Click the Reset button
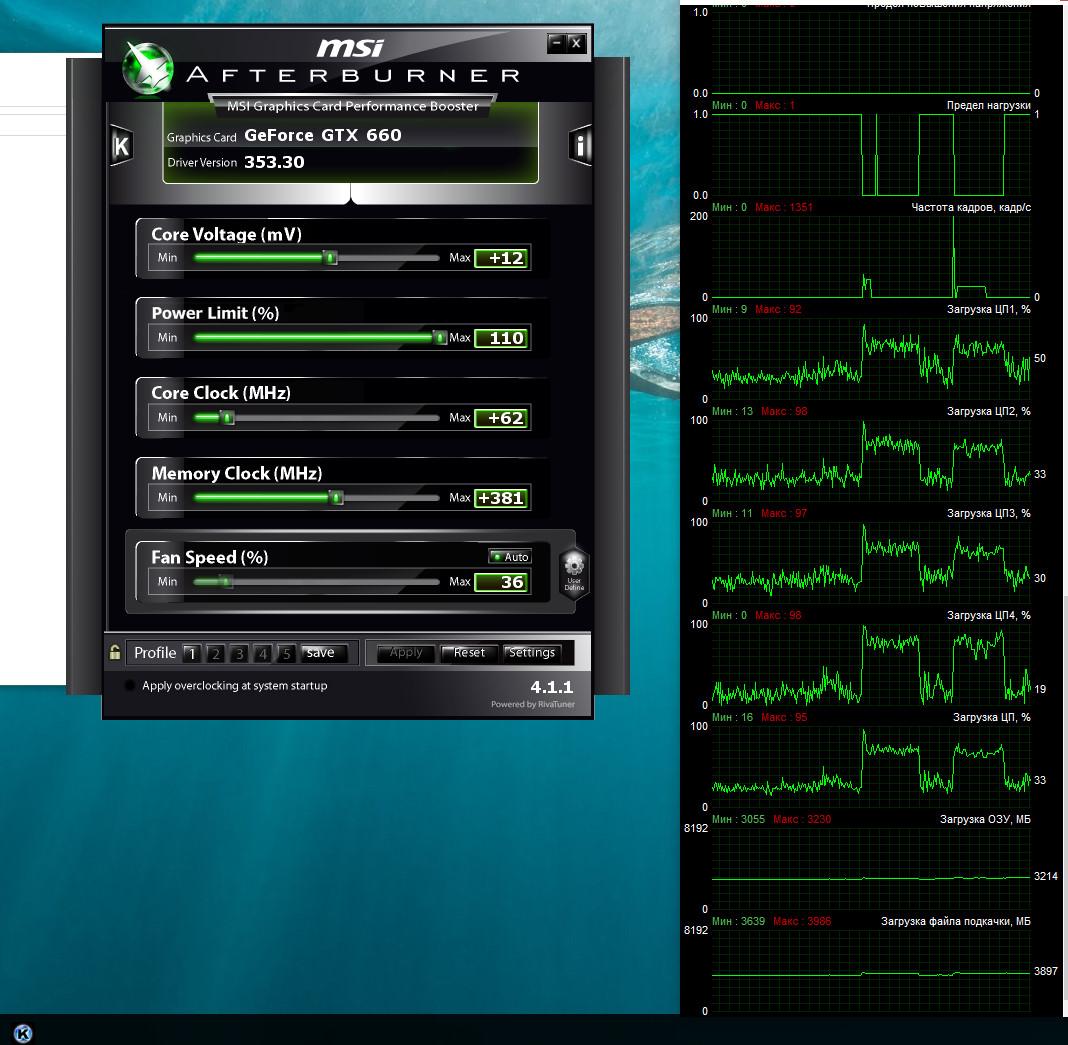The width and height of the screenshot is (1068, 1045). coord(469,653)
